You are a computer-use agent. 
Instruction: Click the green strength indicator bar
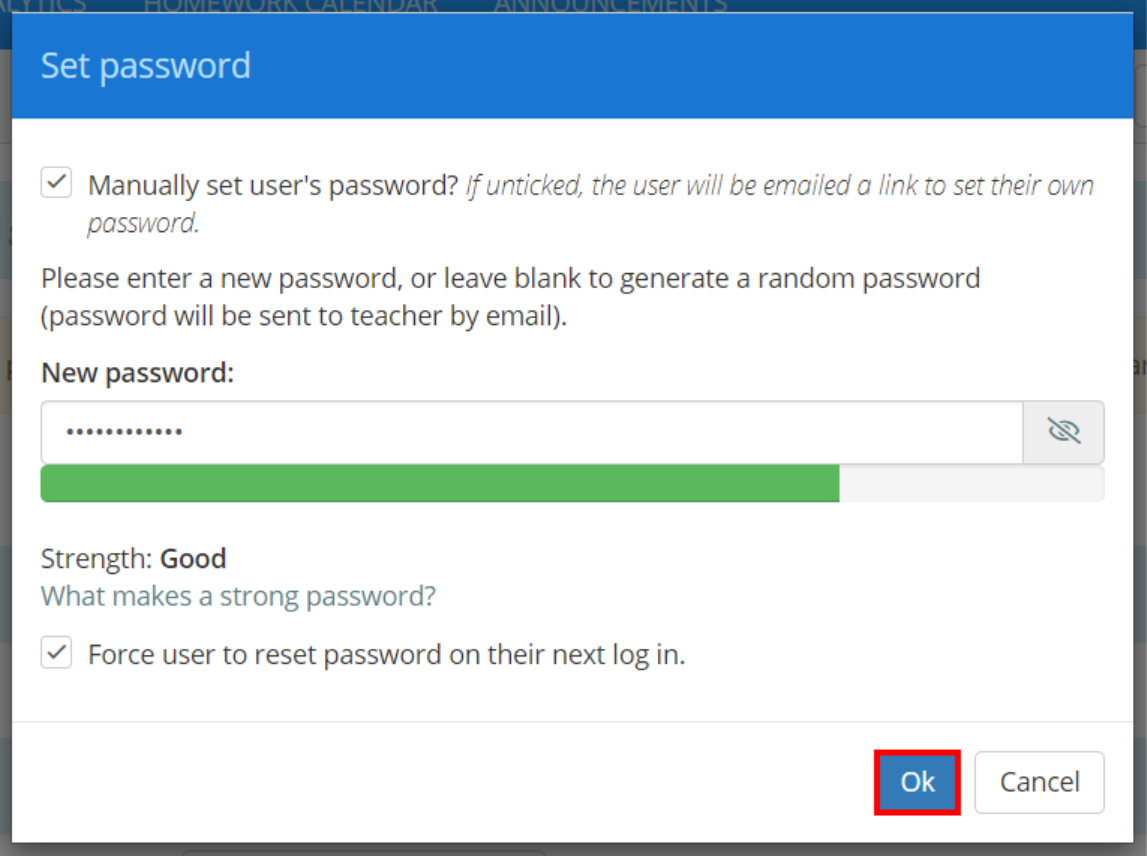pos(440,484)
